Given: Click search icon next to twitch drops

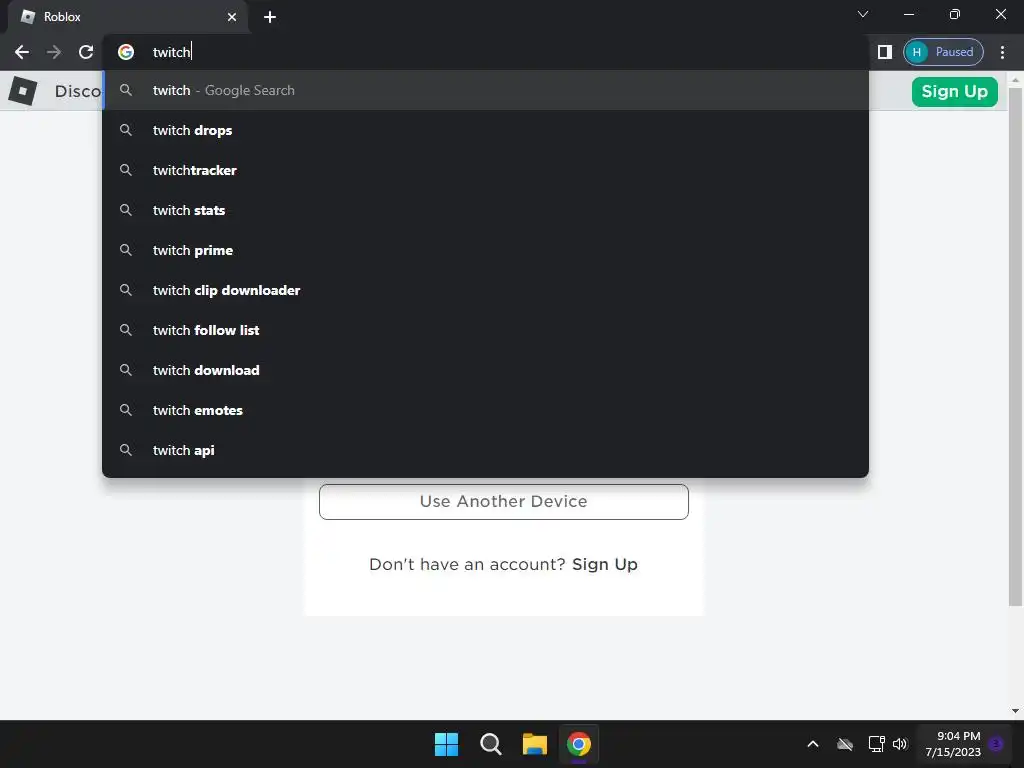Looking at the screenshot, I should 126,130.
